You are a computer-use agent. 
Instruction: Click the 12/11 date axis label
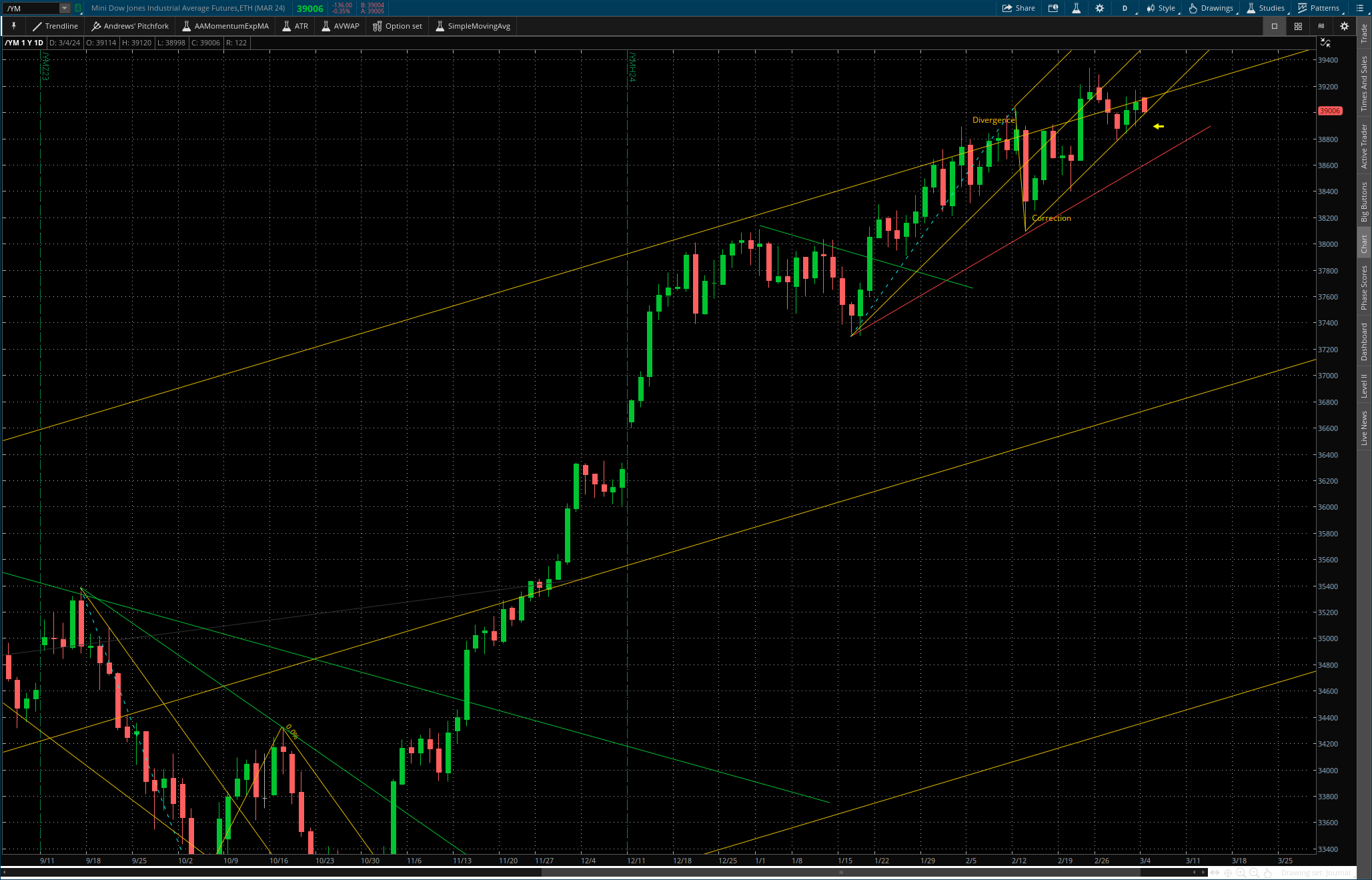click(636, 861)
